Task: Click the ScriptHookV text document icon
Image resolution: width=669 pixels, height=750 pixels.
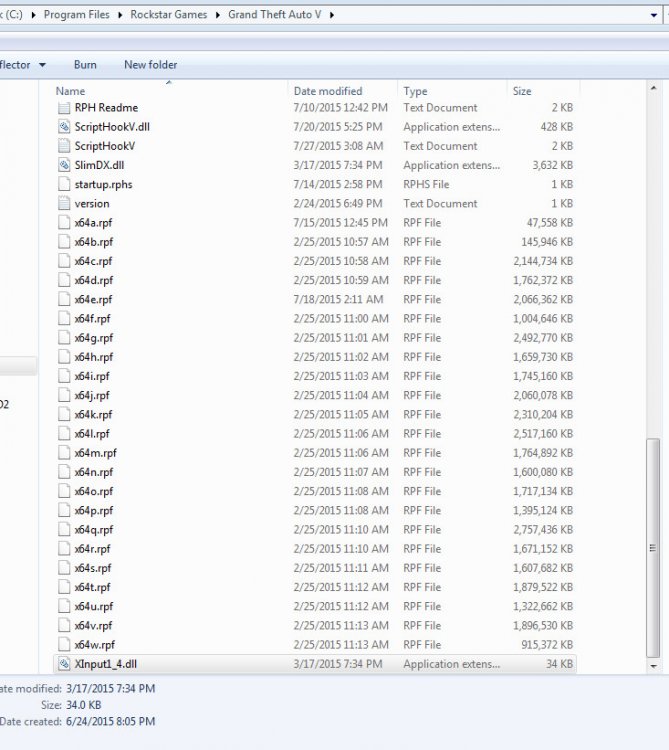Action: pyautogui.click(x=64, y=146)
